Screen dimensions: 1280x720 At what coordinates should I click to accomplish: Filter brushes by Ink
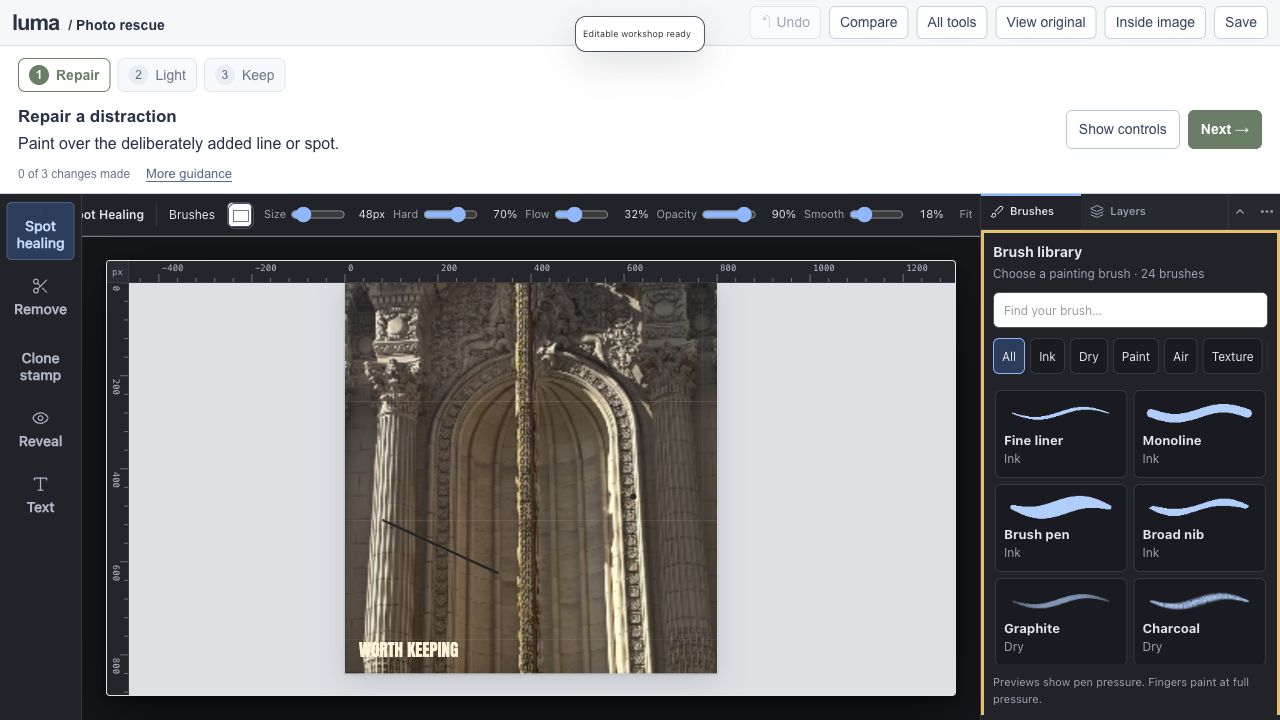pyautogui.click(x=1047, y=356)
